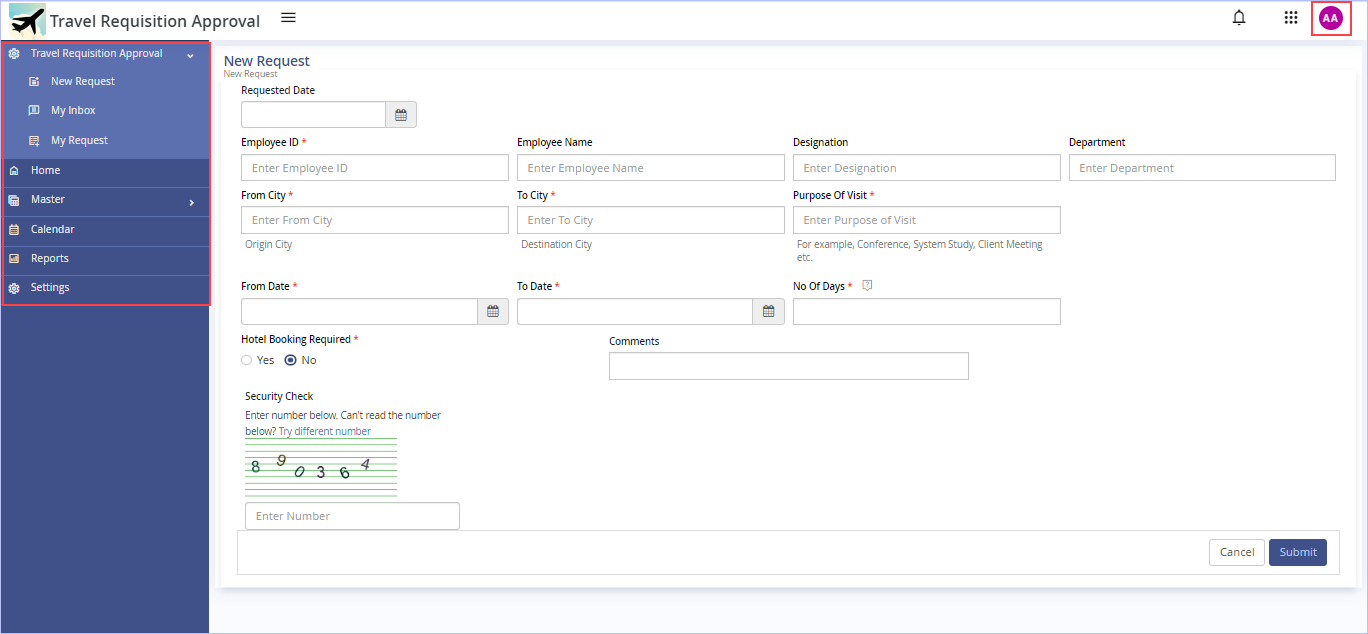Open Reports in the sidebar
Screen dimensions: 1368x634
click(50, 259)
